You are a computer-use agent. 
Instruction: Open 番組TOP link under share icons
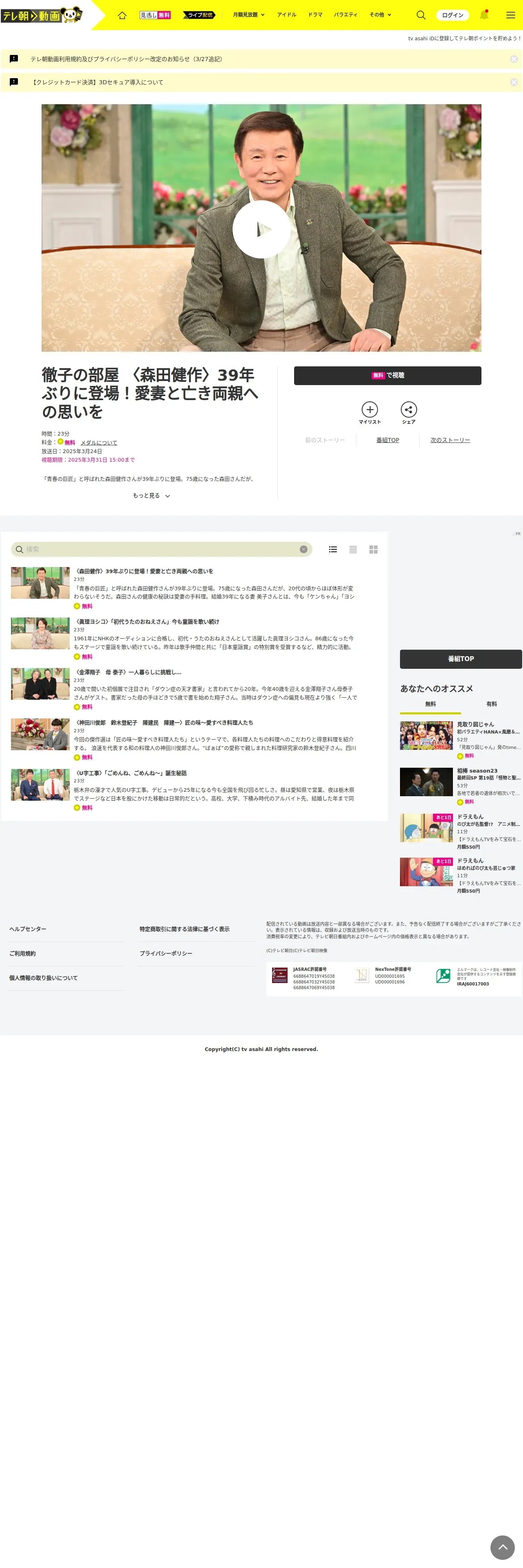(x=388, y=440)
